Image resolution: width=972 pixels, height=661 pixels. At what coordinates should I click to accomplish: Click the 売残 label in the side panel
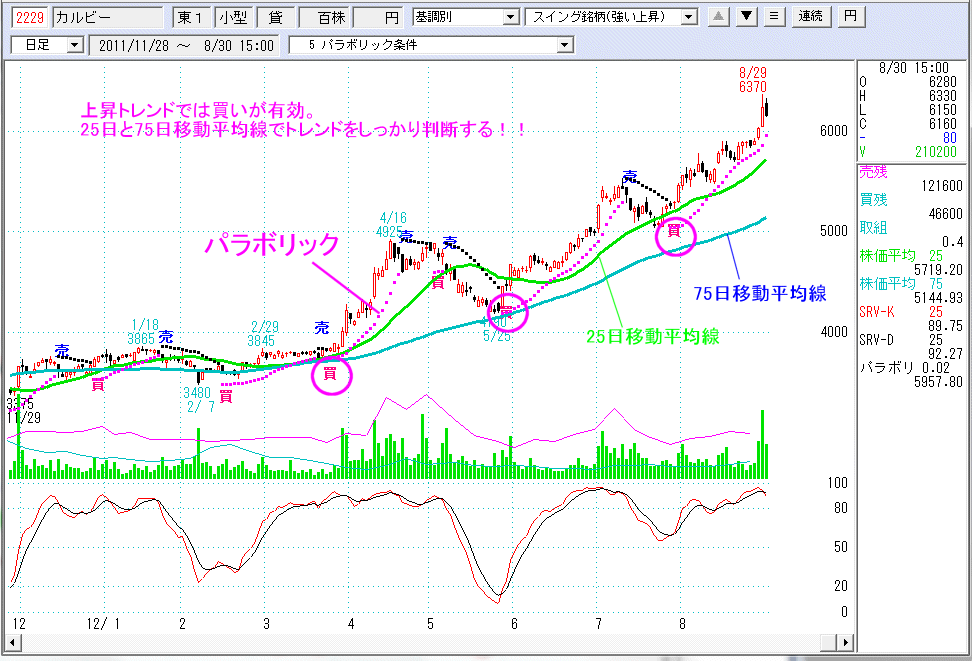tap(873, 172)
